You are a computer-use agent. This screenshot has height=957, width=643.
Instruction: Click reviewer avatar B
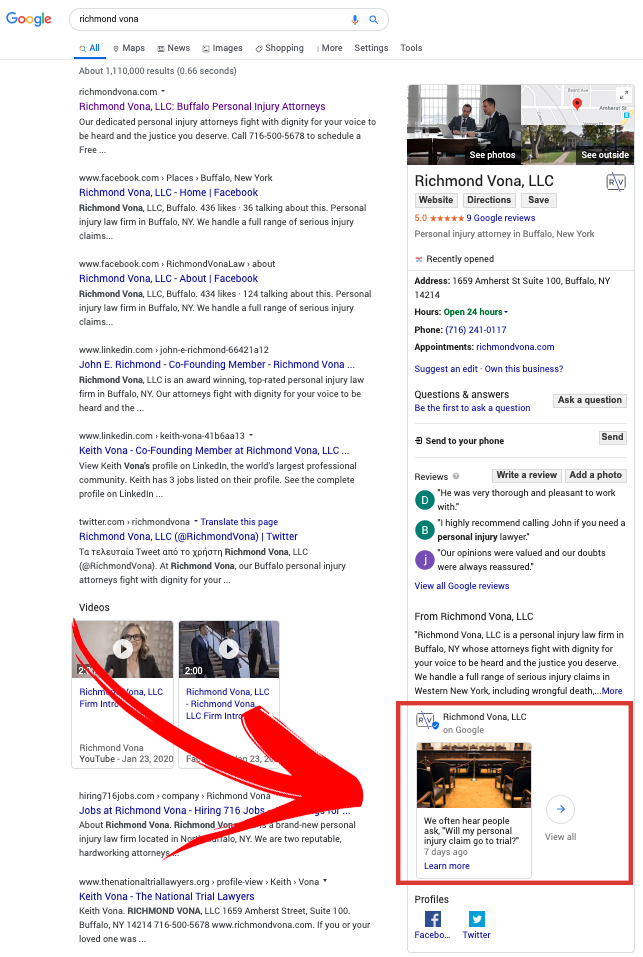[x=425, y=530]
